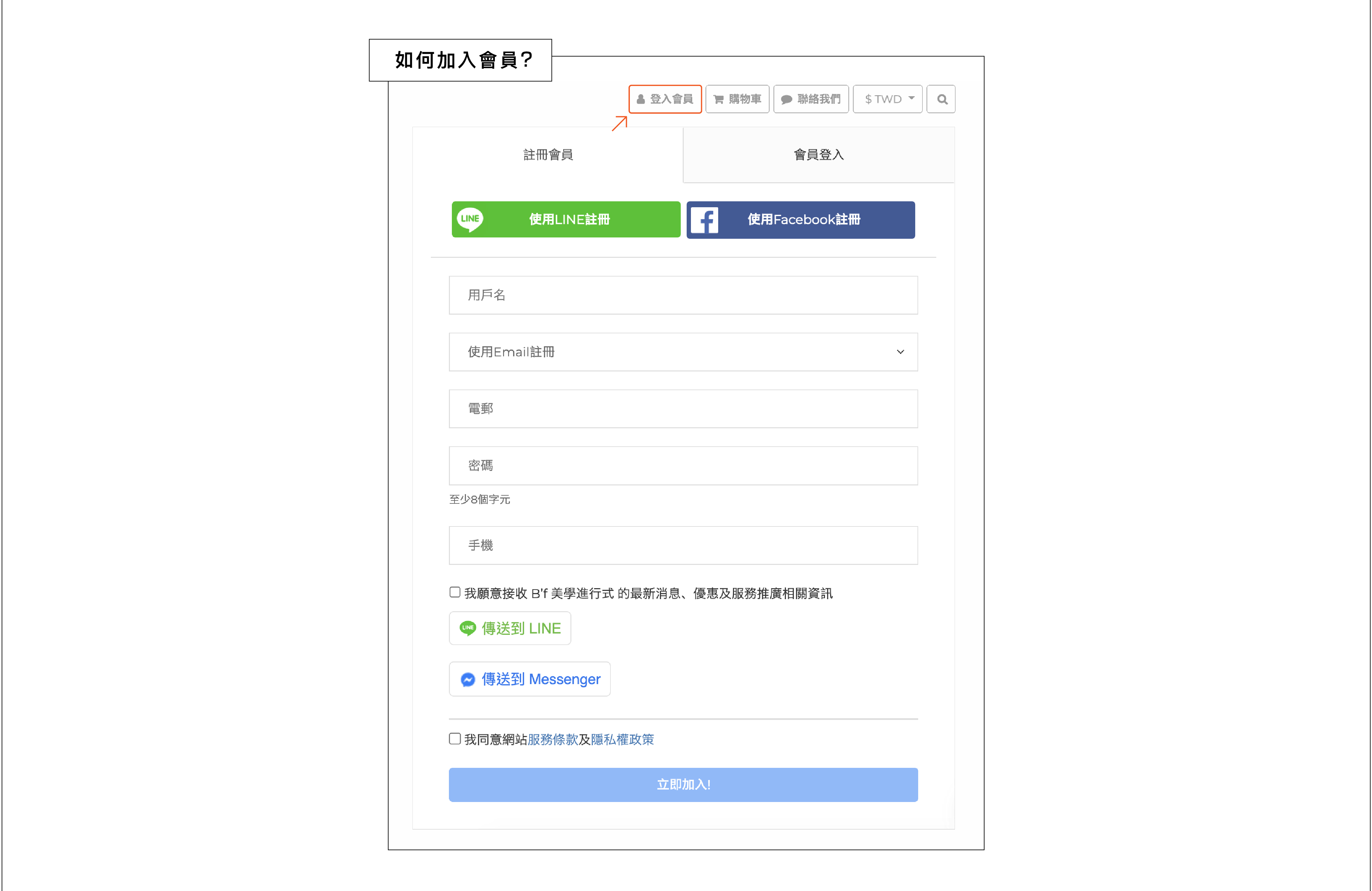Click the Messenger icon in 傳送到 Messenger

[468, 679]
